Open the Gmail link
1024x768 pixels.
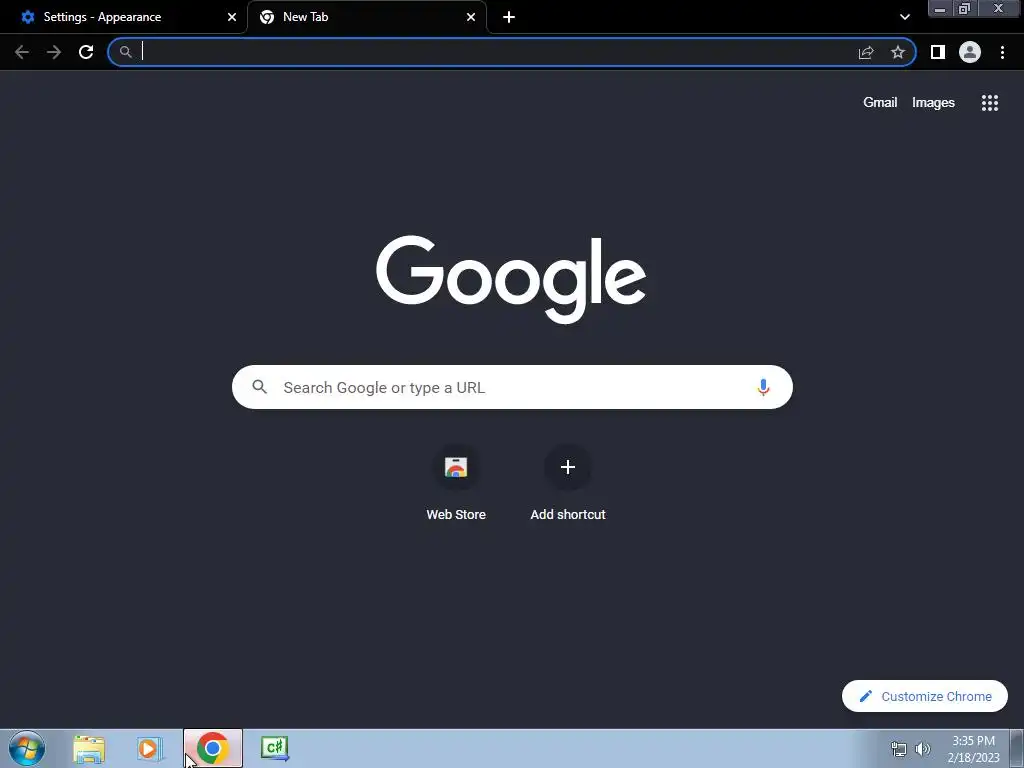coord(880,103)
